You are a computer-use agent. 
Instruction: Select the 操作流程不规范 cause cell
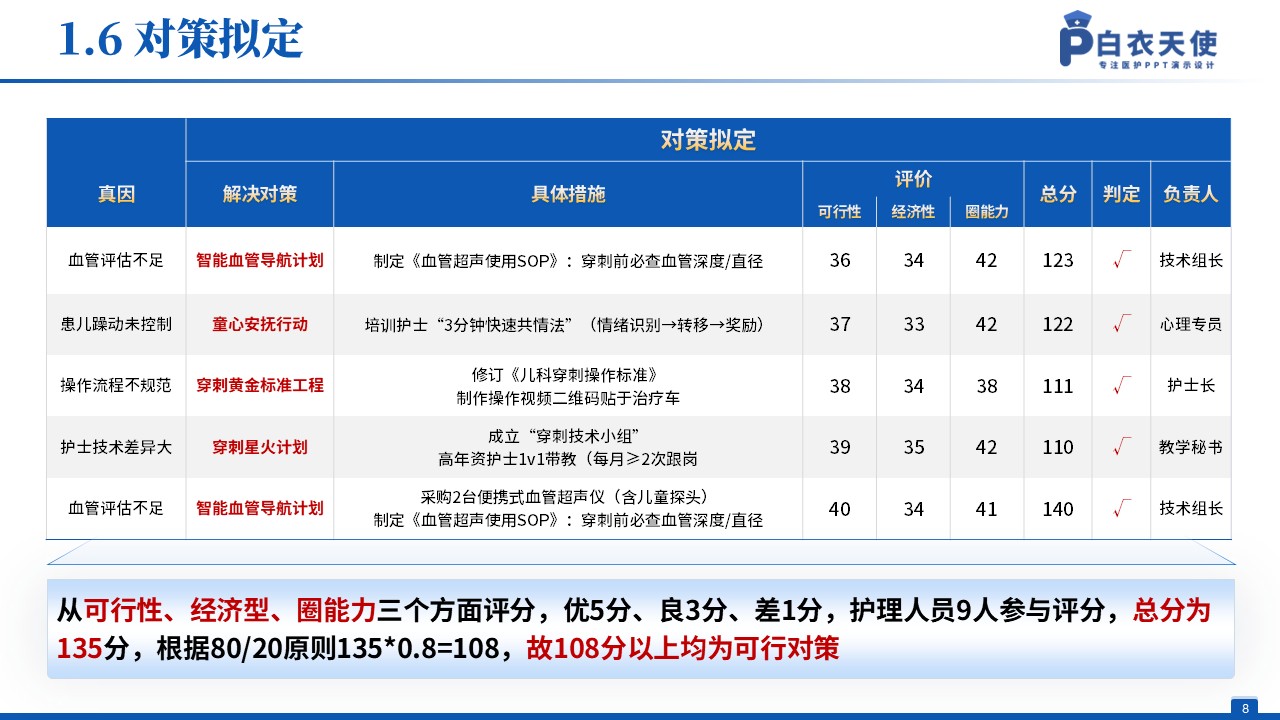116,385
